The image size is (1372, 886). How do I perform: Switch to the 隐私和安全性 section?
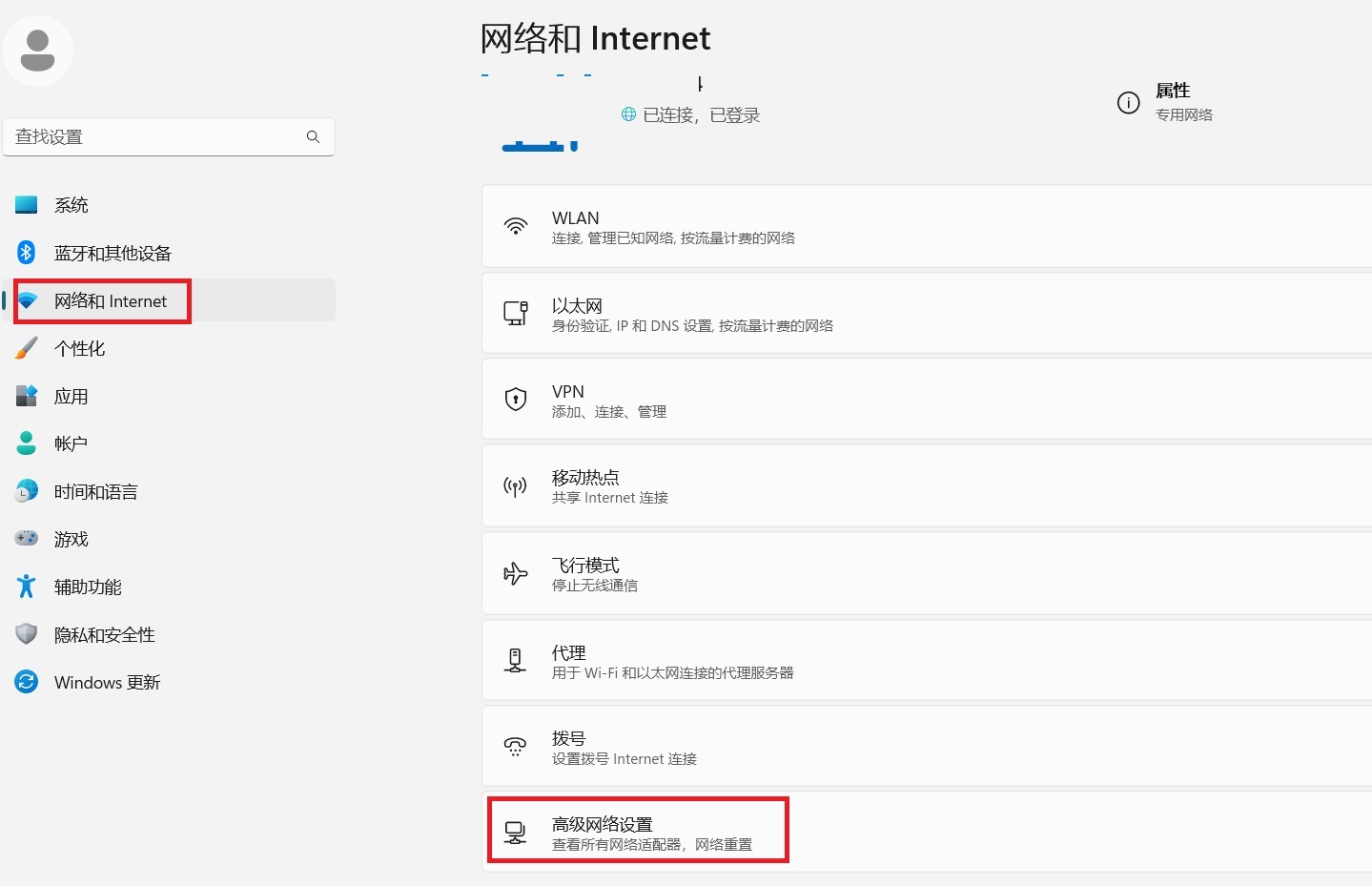coord(105,633)
